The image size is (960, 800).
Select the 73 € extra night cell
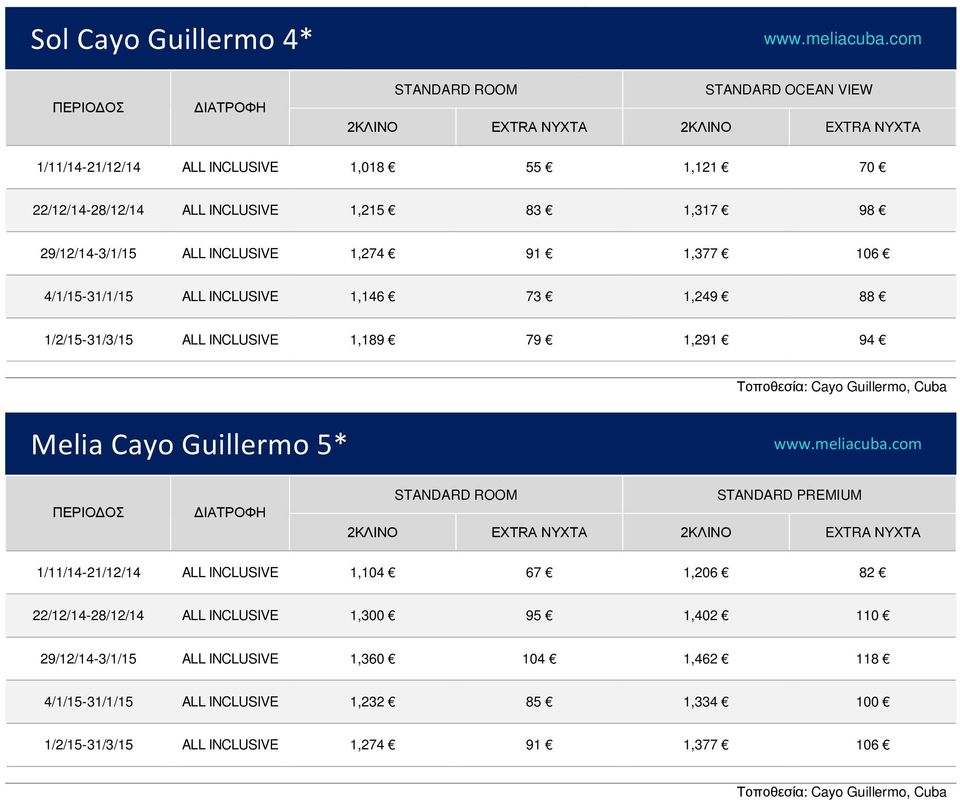[539, 296]
